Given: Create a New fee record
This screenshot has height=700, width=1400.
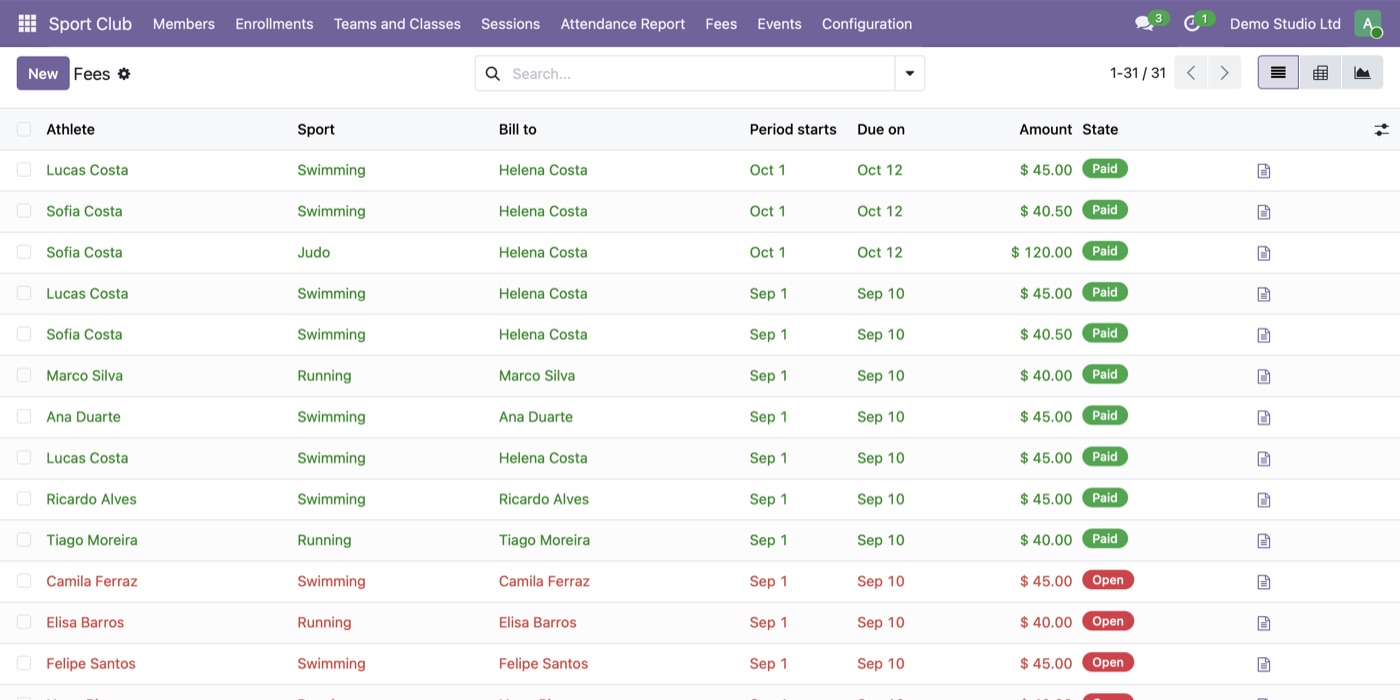Looking at the screenshot, I should pos(43,73).
